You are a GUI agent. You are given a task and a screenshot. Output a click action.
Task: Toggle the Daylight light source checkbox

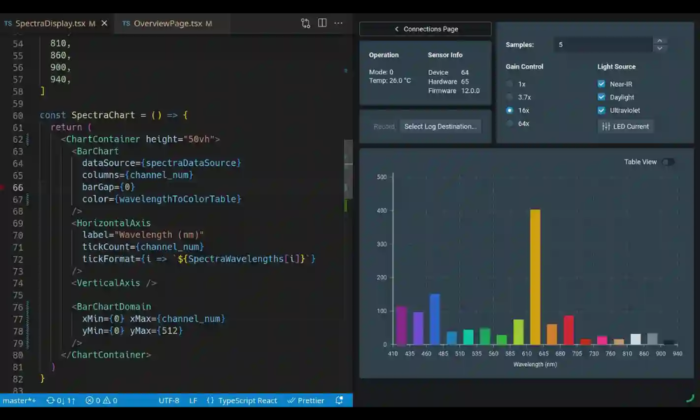601,97
